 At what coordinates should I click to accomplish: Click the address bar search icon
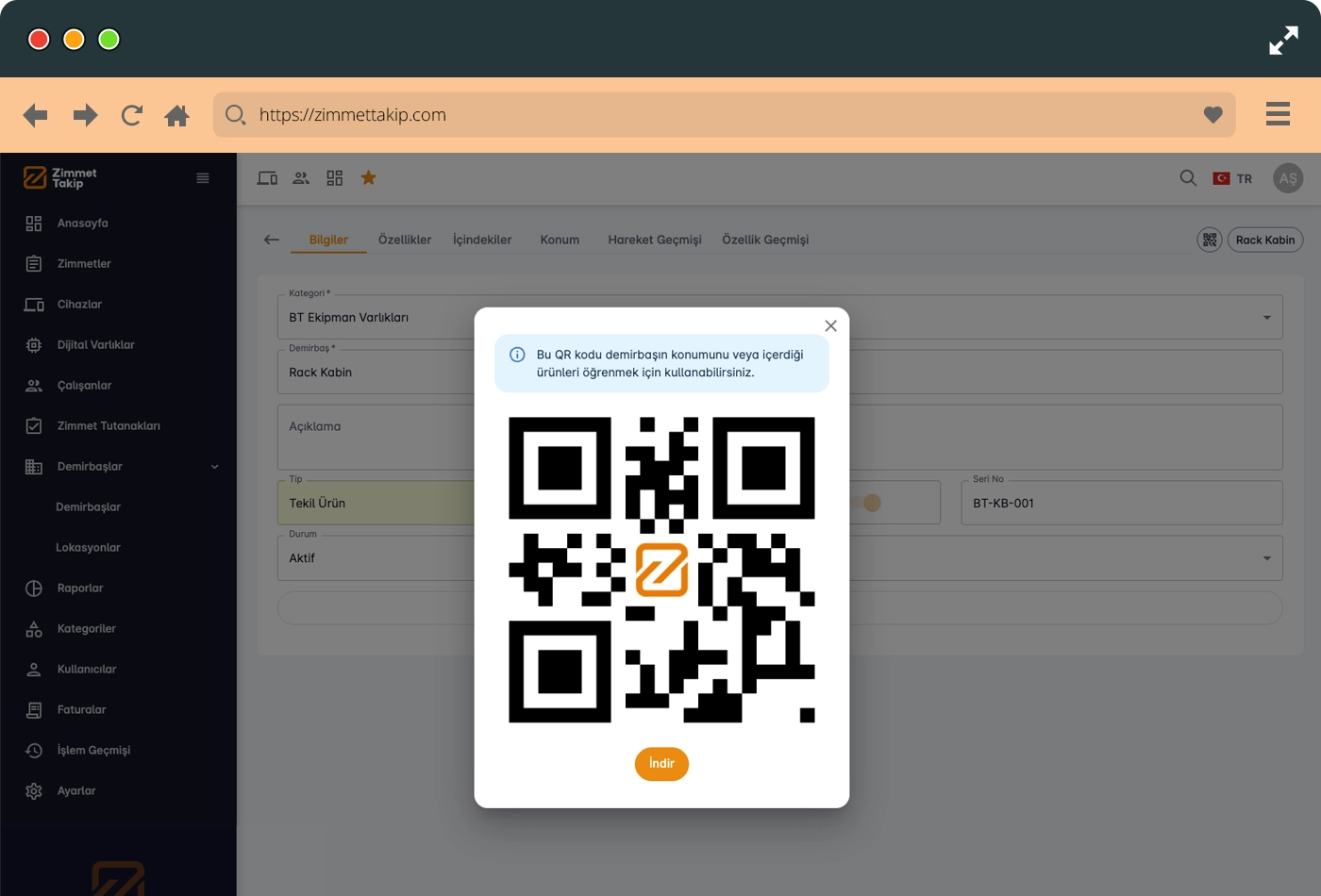tap(236, 115)
